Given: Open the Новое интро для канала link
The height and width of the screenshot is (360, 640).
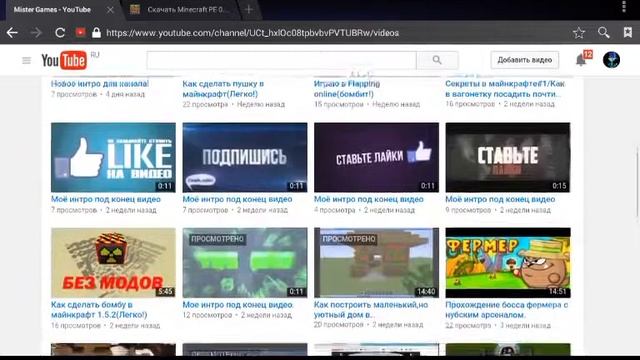Looking at the screenshot, I should pos(100,84).
